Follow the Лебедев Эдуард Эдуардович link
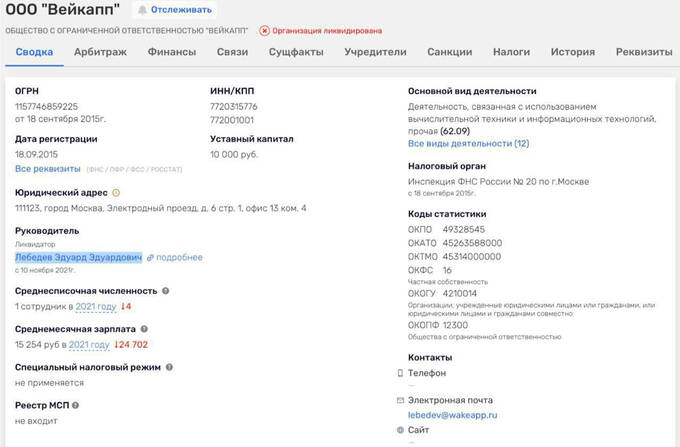The height and width of the screenshot is (447, 680). (78, 257)
